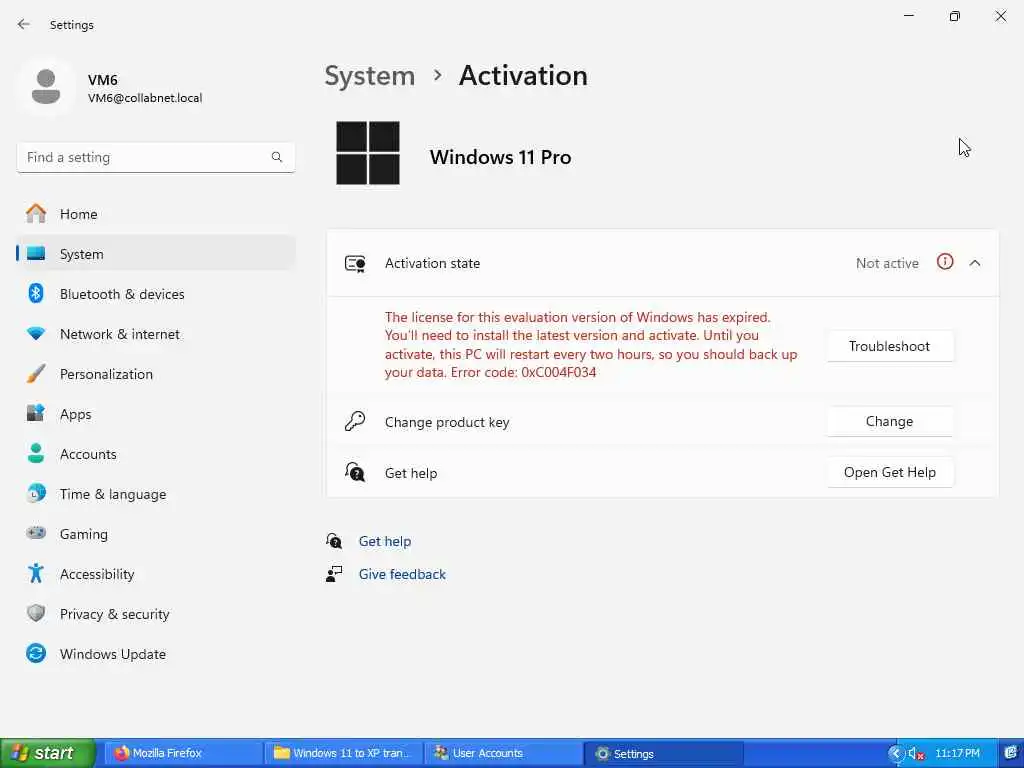Viewport: 1024px width, 768px height.
Task: Click the Get help icon in card row
Action: pyautogui.click(x=355, y=472)
